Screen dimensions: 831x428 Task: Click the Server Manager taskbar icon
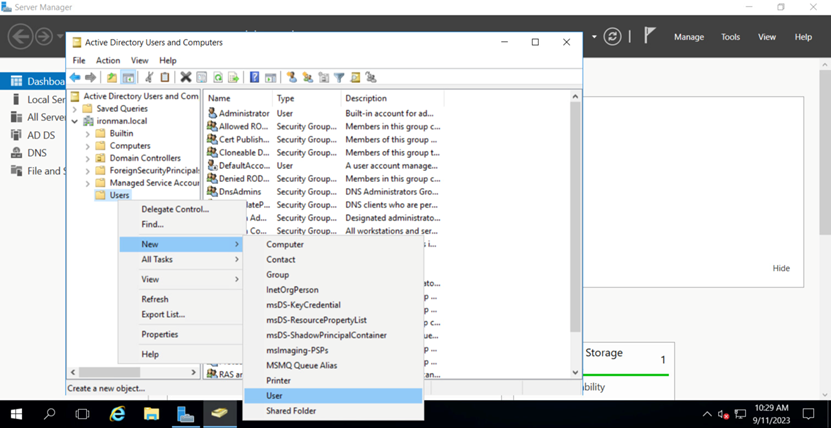tap(185, 414)
